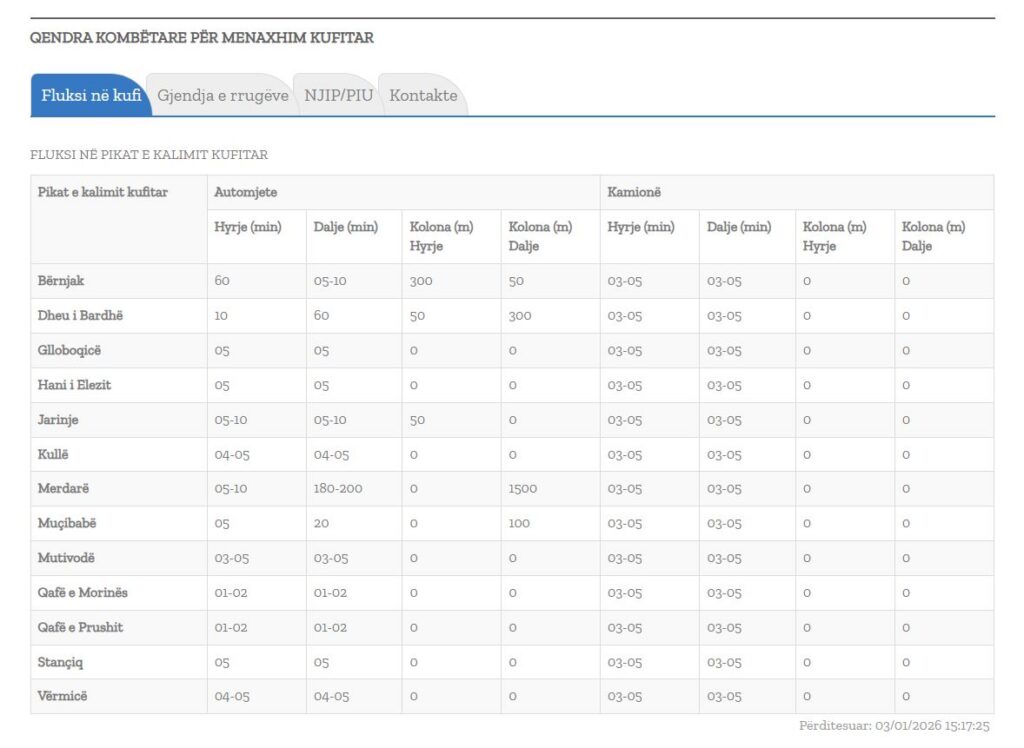Click the Automjete column group header
This screenshot has width=1024, height=748.
click(x=245, y=192)
